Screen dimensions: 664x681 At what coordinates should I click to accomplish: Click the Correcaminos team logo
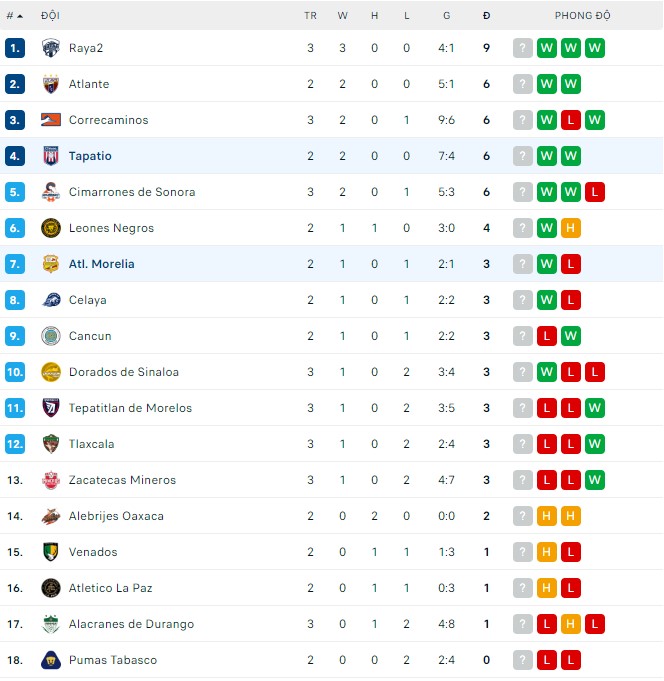[51, 120]
